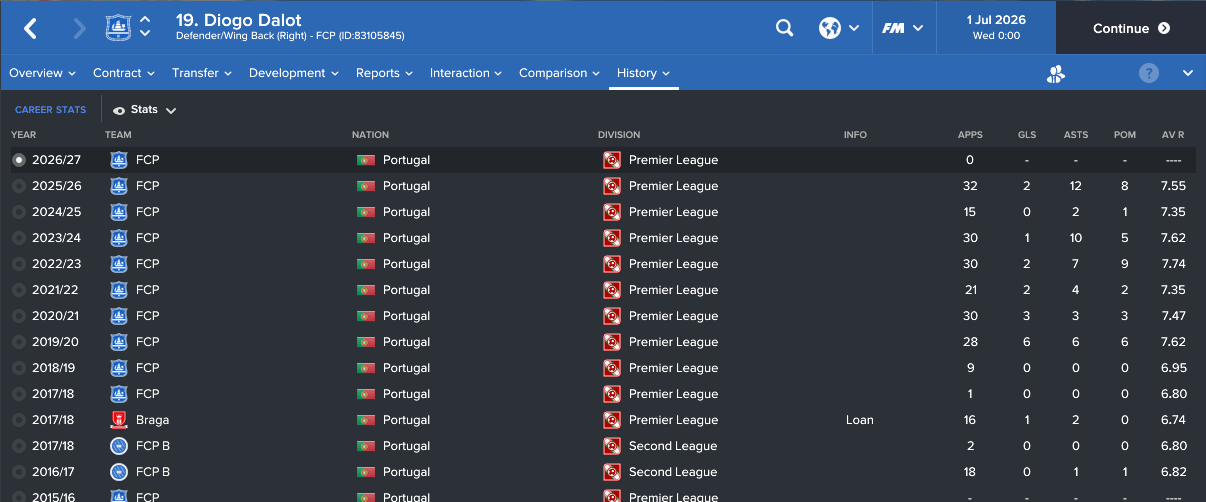Open the Contract menu
Viewport: 1206px width, 502px height.
[x=123, y=73]
